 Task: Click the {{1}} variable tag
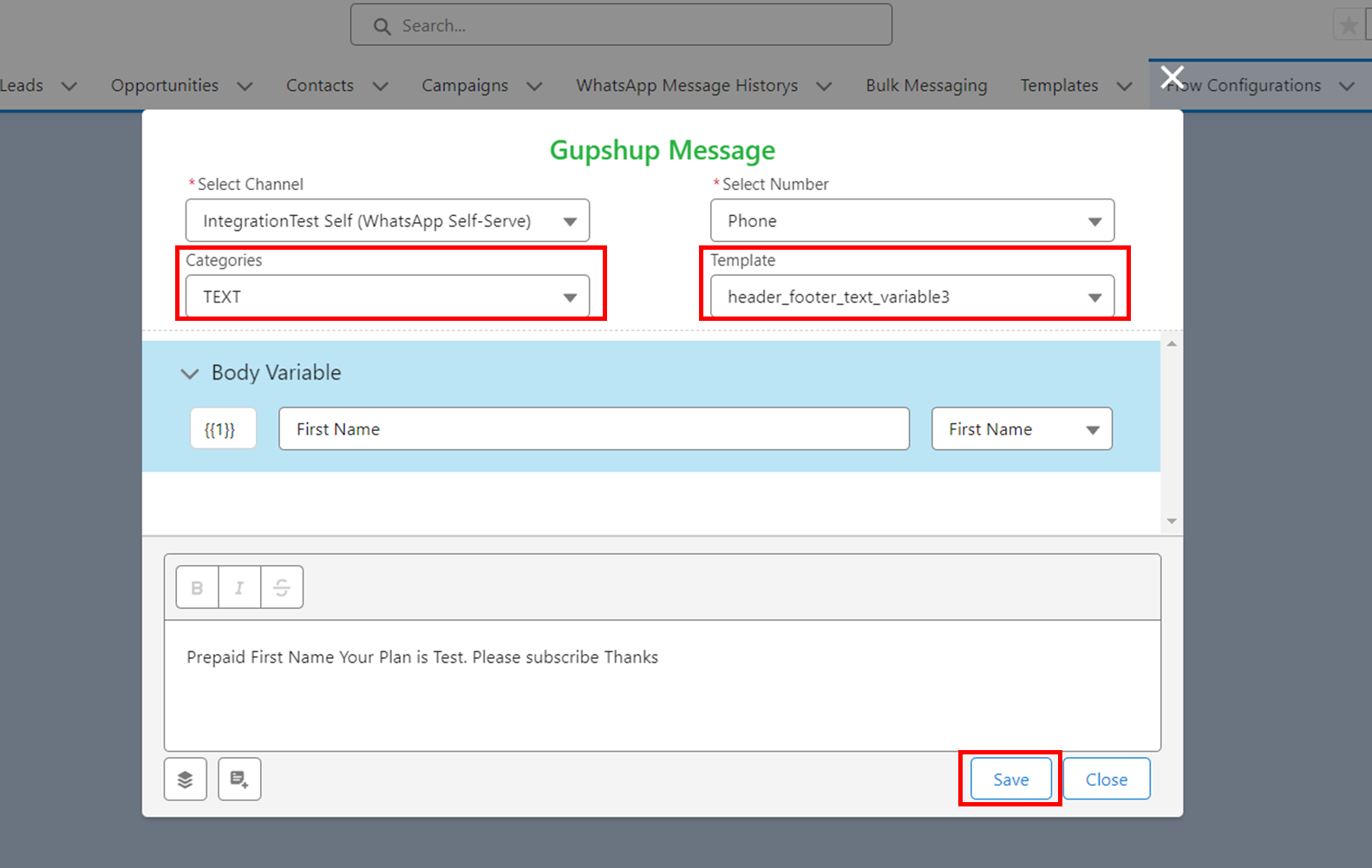click(223, 428)
